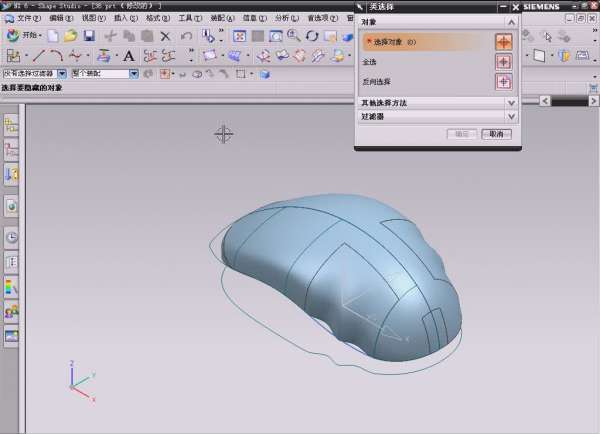Open the 插入 (Insert) menu
Image resolution: width=600 pixels, height=434 pixels.
pyautogui.click(x=125, y=18)
